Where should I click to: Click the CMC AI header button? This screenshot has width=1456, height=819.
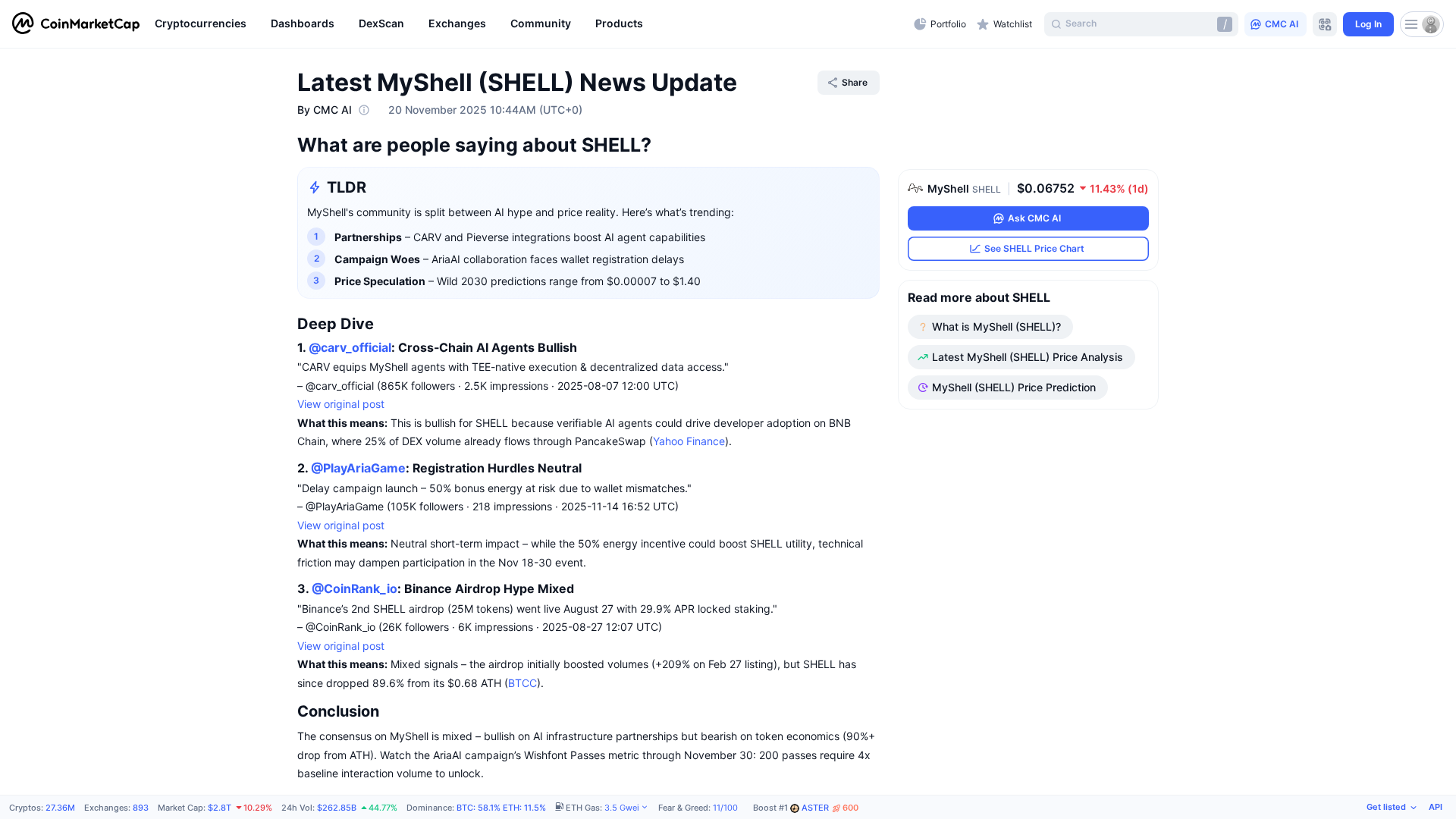pos(1275,24)
